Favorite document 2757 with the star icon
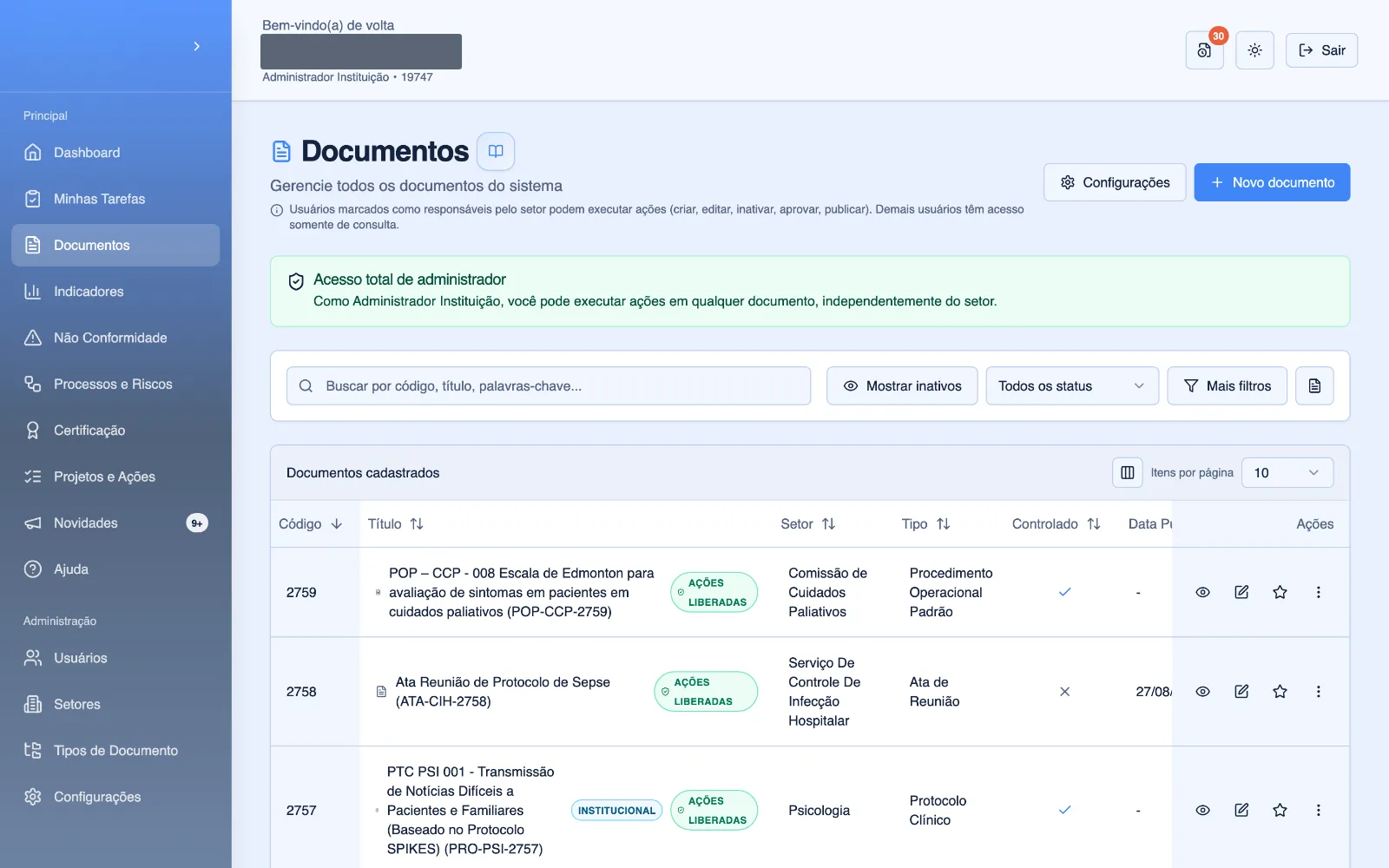Screen dimensions: 1389x868 click(x=1280, y=810)
